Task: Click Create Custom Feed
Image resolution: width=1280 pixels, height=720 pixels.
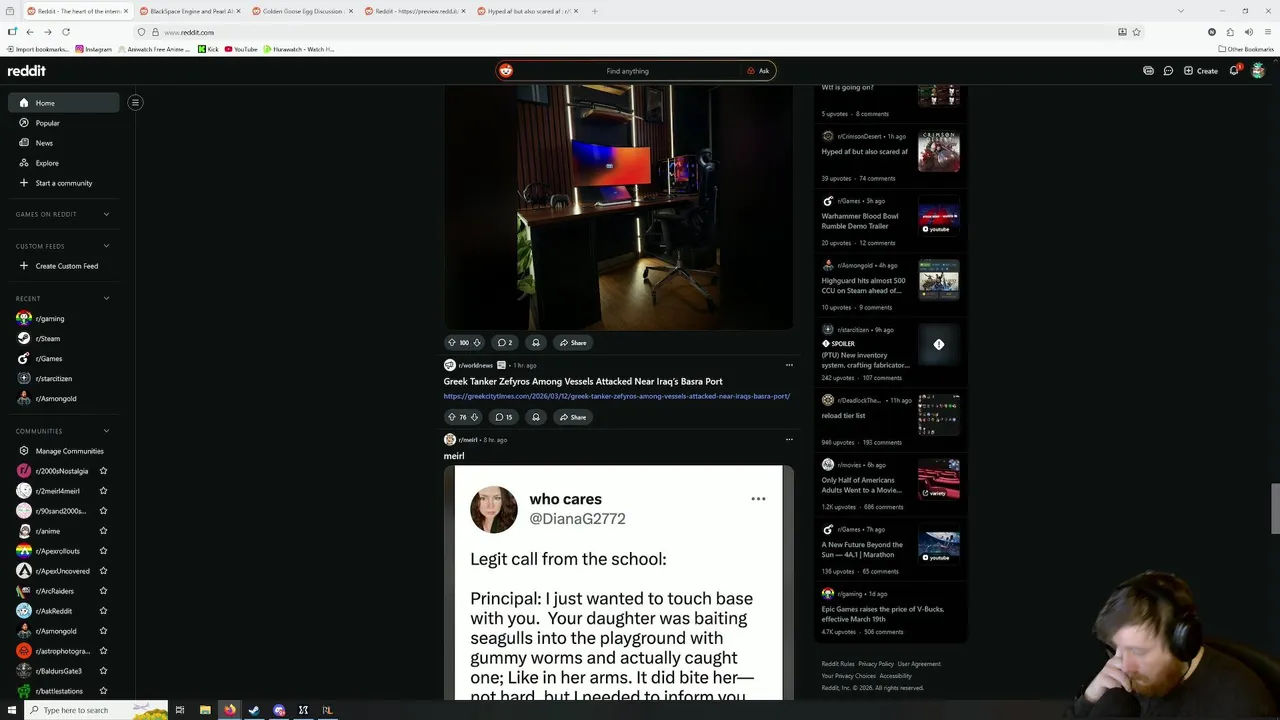Action: click(x=64, y=266)
